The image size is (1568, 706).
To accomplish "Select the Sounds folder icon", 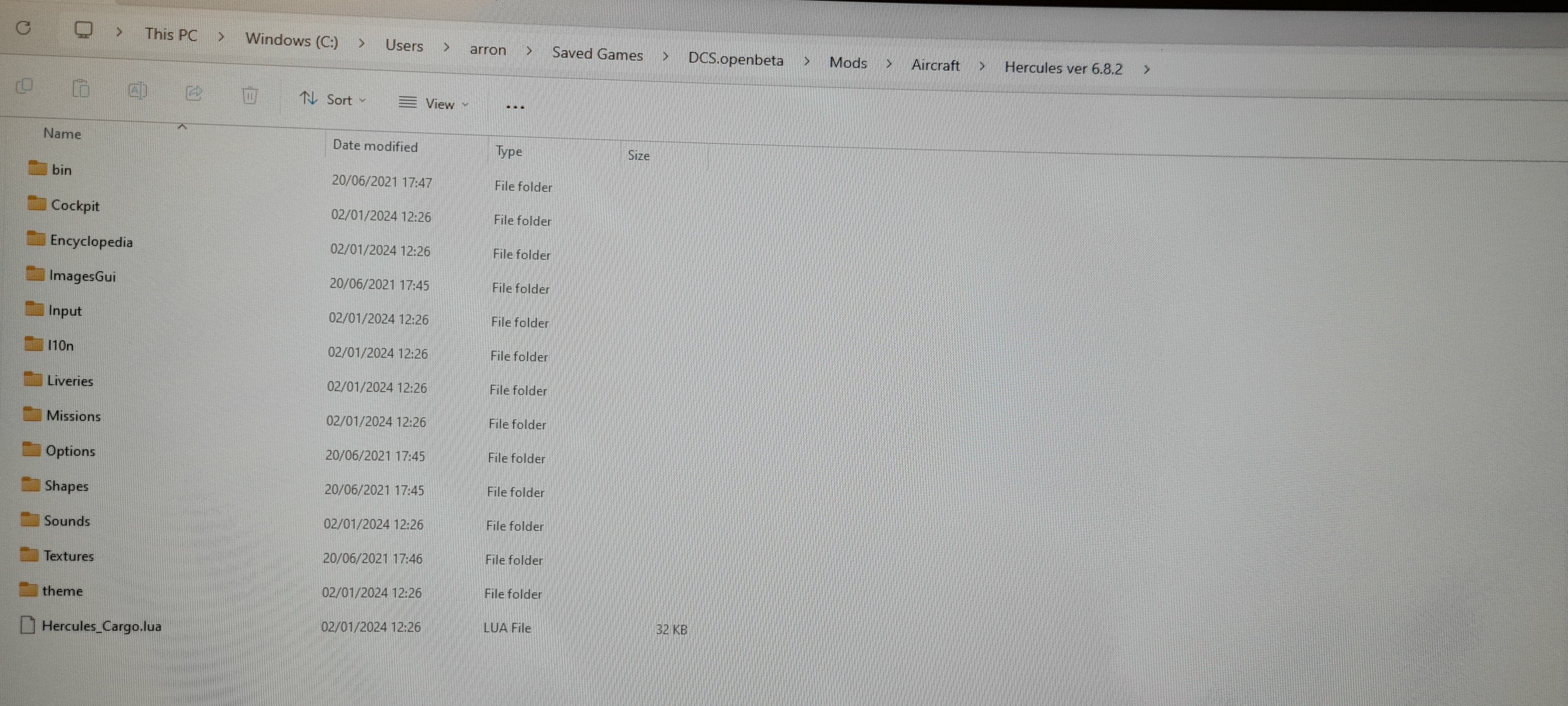I will (x=30, y=519).
